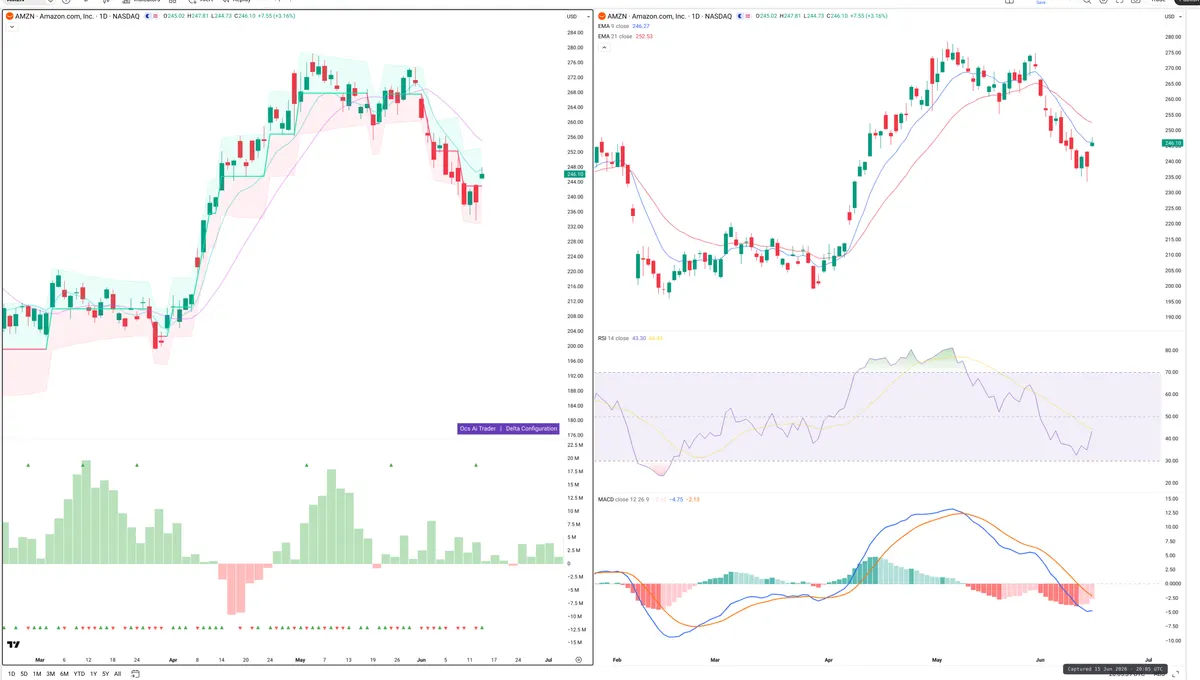1200x680 pixels.
Task: Click the orange Amazon logo on left chart
Action: pos(8,16)
